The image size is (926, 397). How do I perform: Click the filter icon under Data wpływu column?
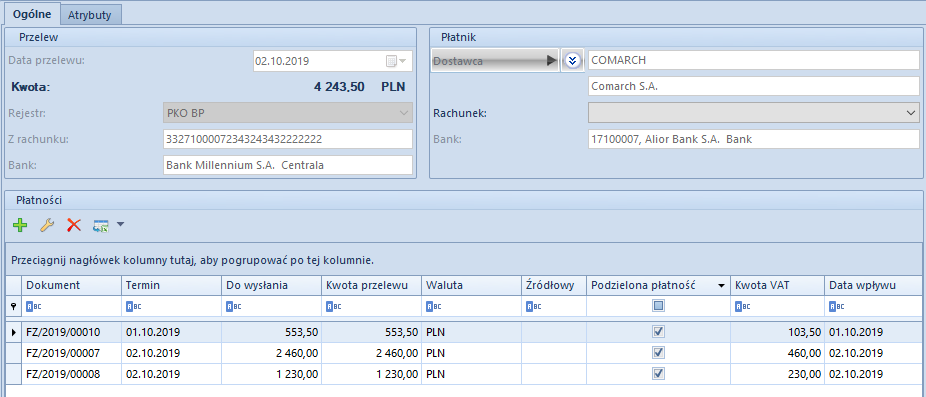[x=836, y=306]
